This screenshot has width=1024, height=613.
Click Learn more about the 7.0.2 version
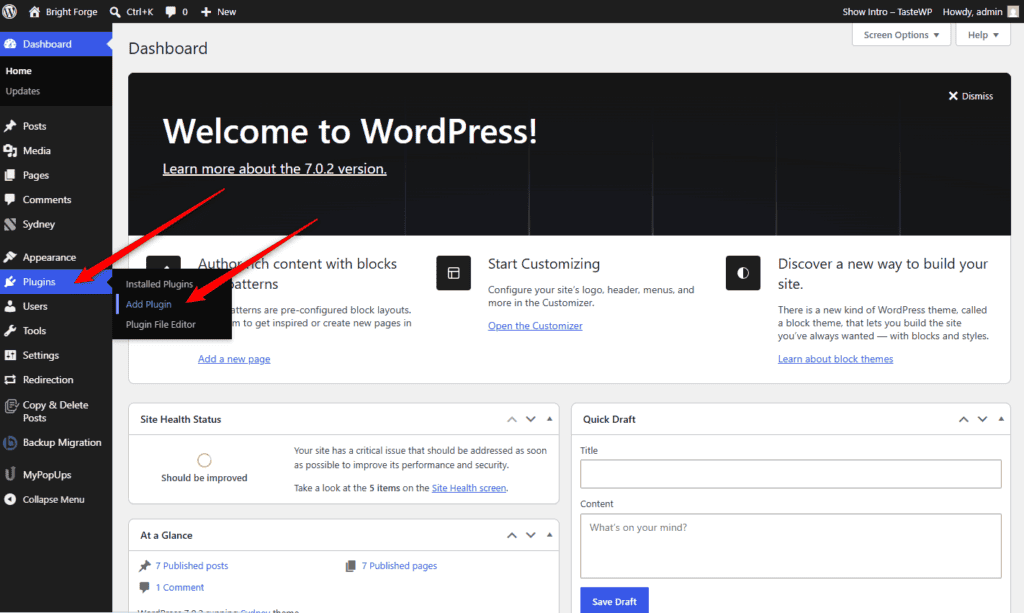[x=274, y=168]
